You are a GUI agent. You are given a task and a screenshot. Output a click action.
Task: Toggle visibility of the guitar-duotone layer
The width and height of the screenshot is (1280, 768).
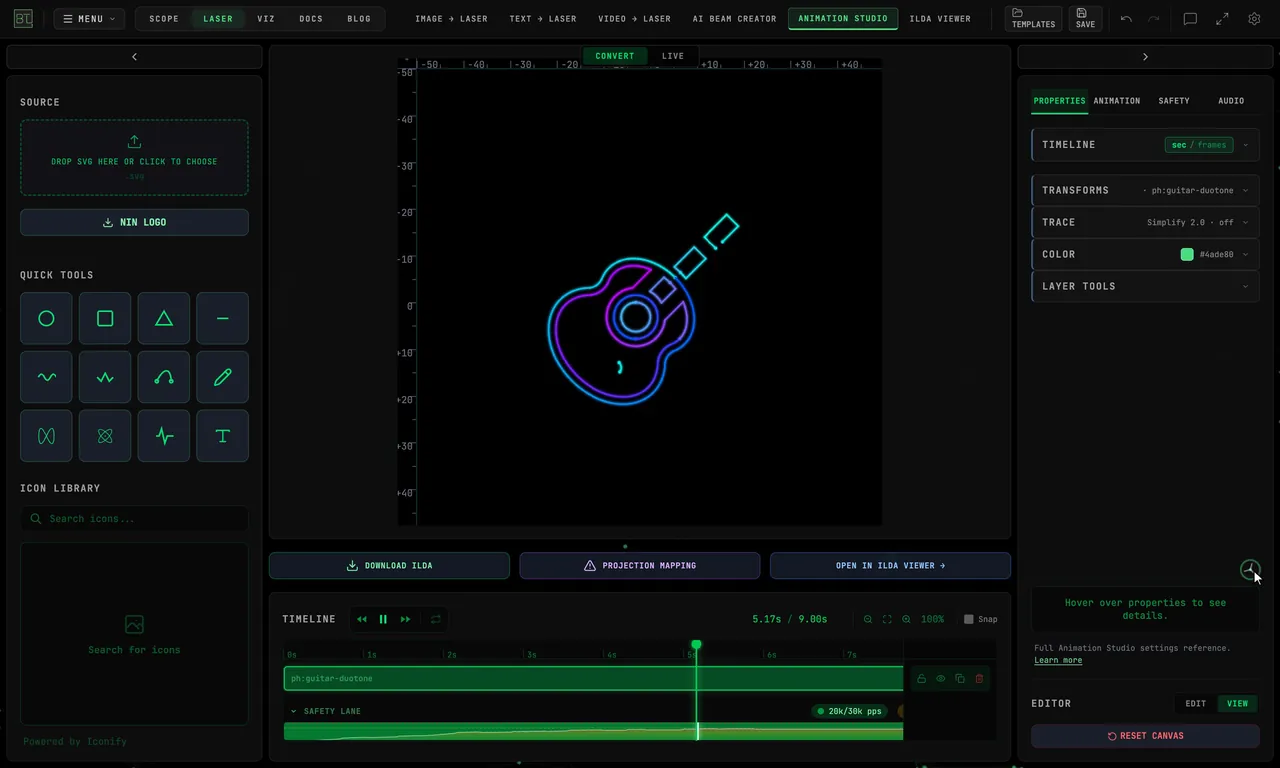[940, 679]
